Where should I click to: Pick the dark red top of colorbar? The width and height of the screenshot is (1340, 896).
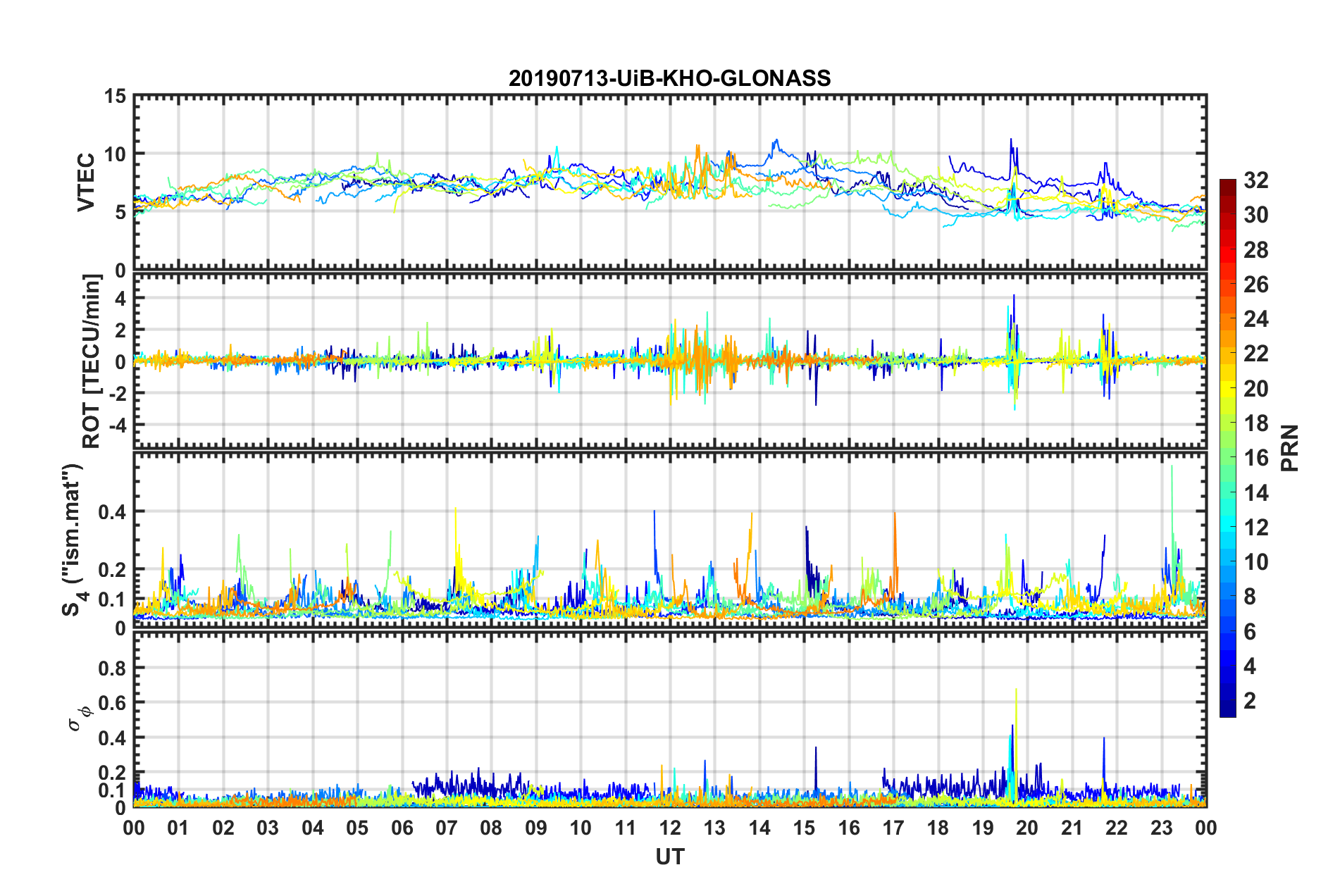pos(1227,185)
